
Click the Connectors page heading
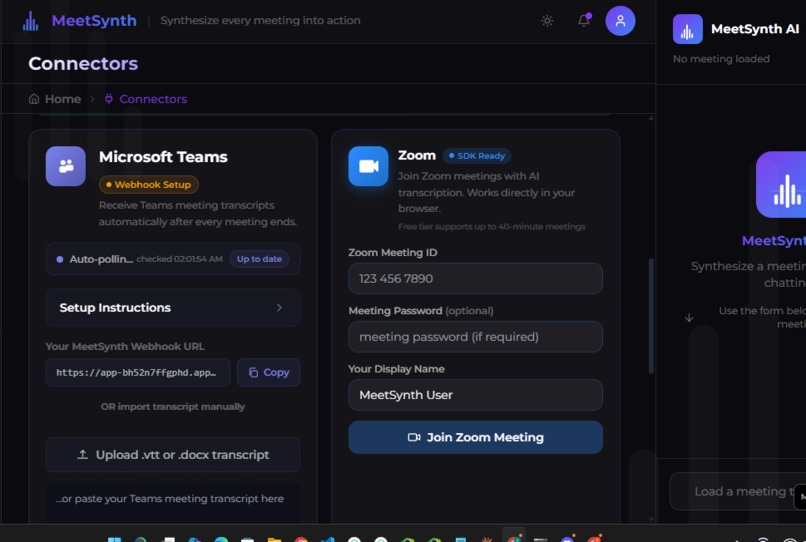point(83,64)
